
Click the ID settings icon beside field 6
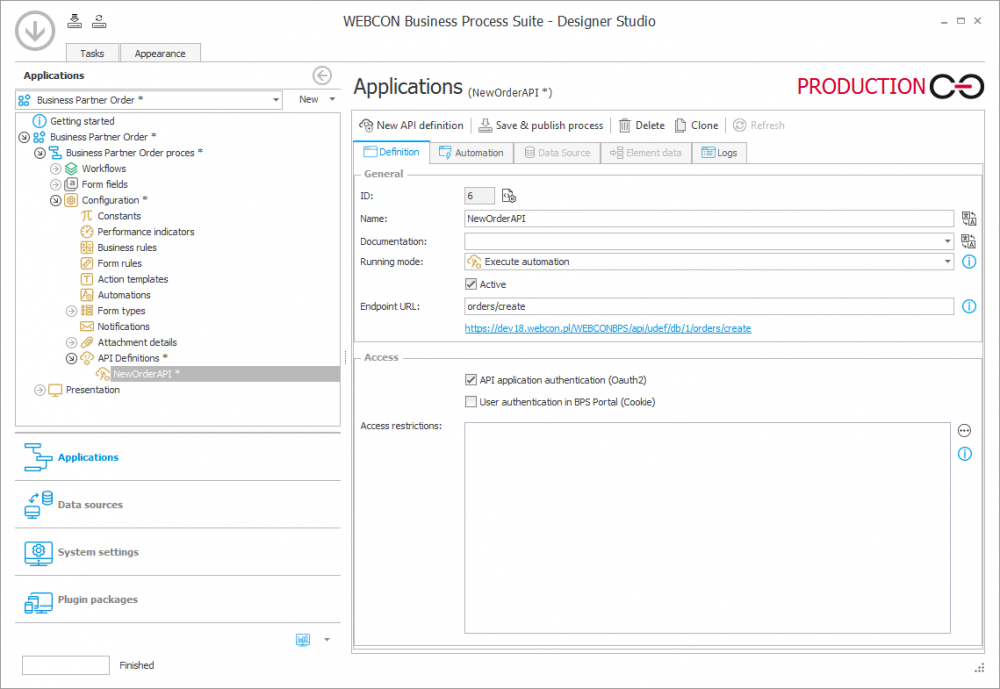click(x=508, y=196)
